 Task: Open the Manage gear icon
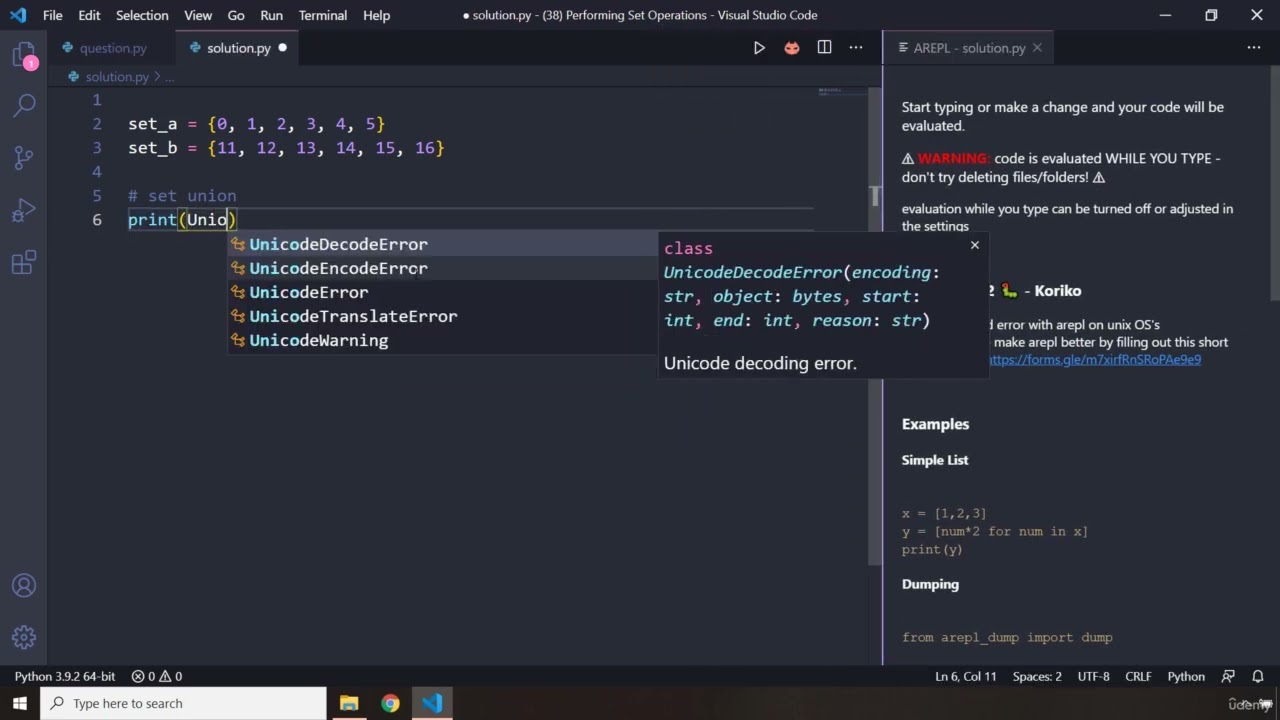(24, 637)
